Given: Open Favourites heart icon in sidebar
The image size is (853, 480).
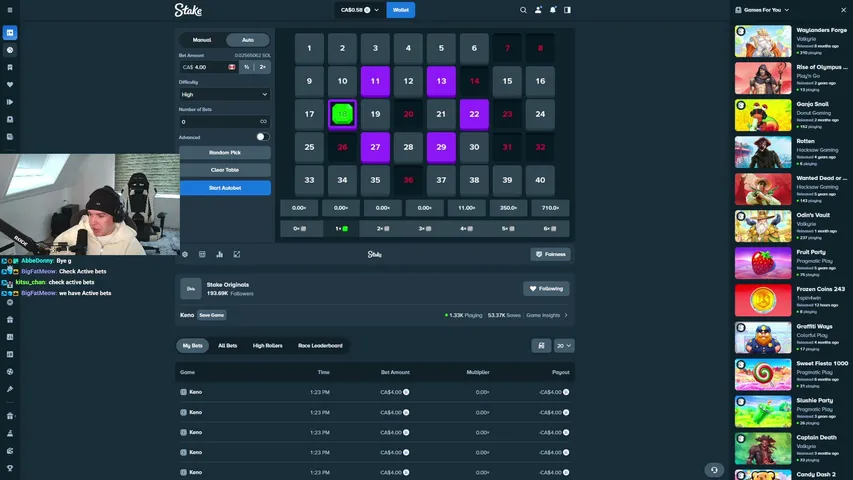Looking at the screenshot, I should pyautogui.click(x=10, y=85).
